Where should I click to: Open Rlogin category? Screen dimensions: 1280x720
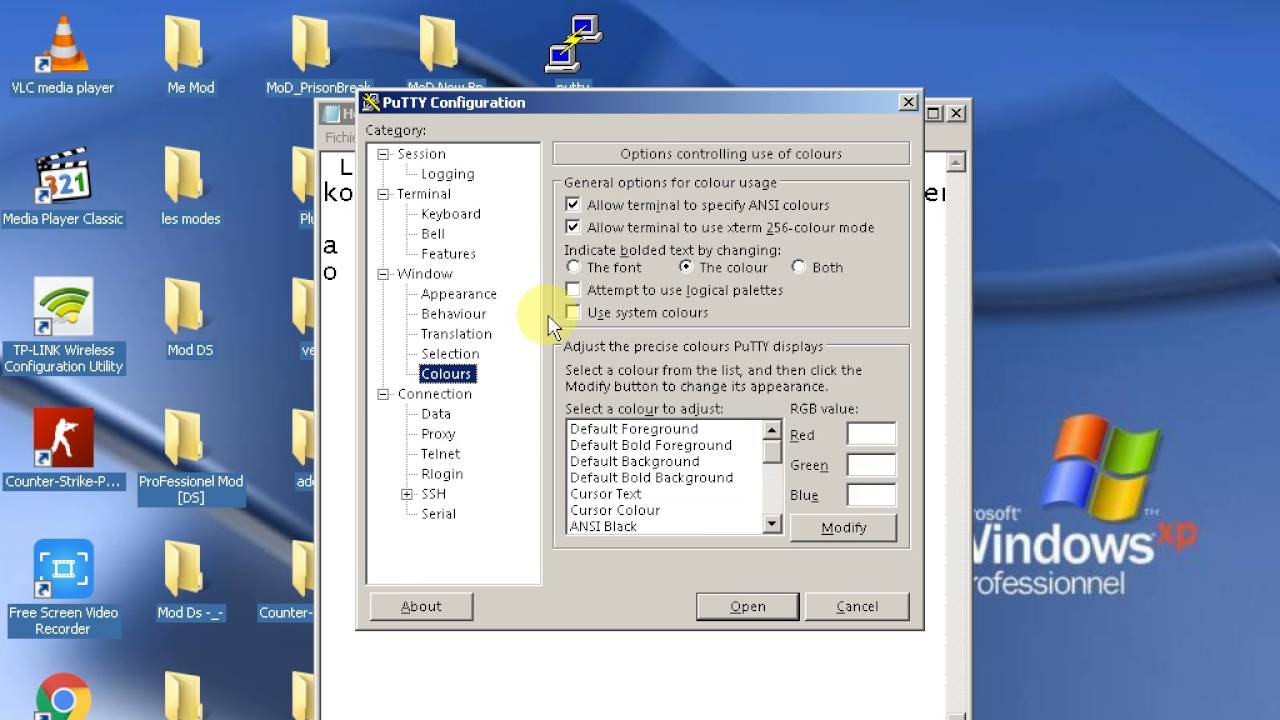tap(442, 474)
